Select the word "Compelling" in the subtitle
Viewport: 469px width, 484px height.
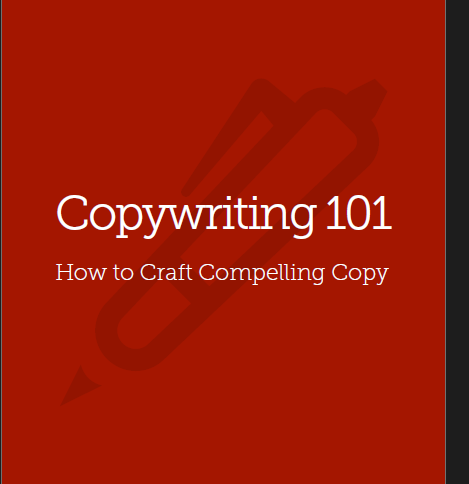tap(261, 274)
